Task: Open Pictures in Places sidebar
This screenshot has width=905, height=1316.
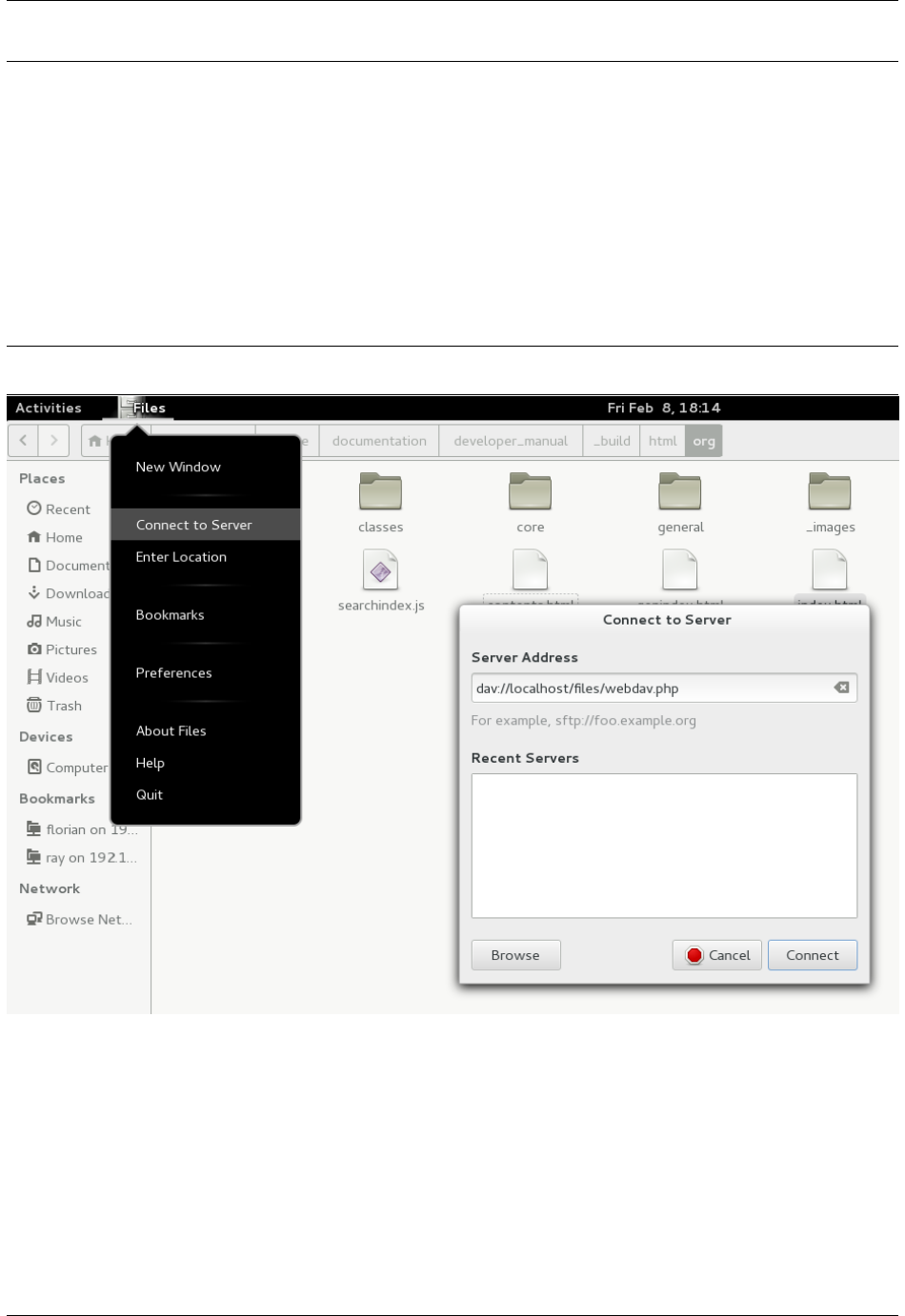Action: coord(71,649)
